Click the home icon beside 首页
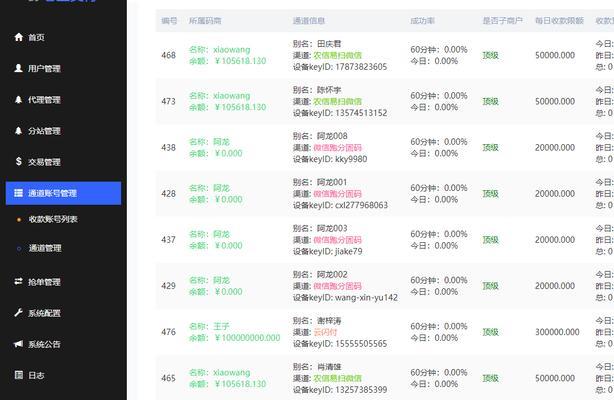The image size is (614, 400). tap(18, 37)
